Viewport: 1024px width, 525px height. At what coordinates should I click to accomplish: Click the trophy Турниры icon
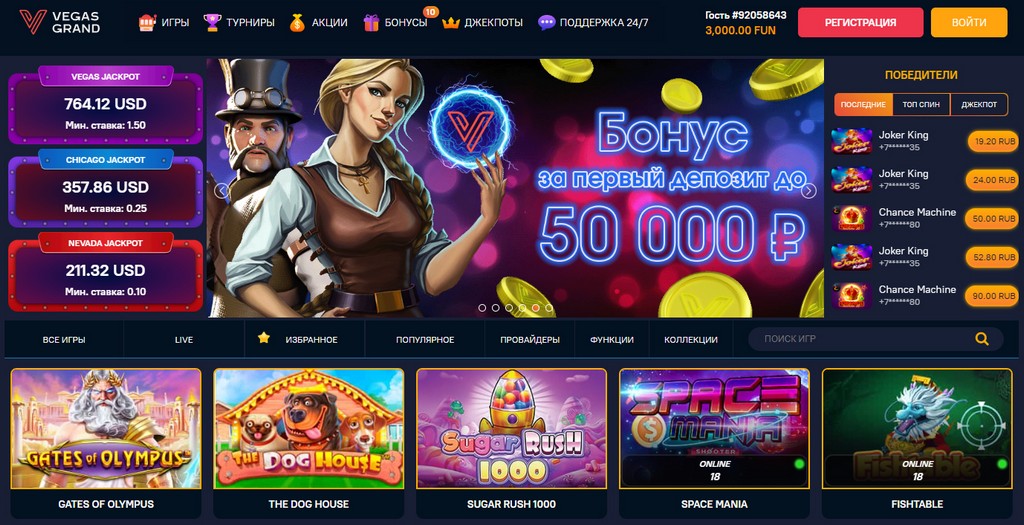click(212, 22)
